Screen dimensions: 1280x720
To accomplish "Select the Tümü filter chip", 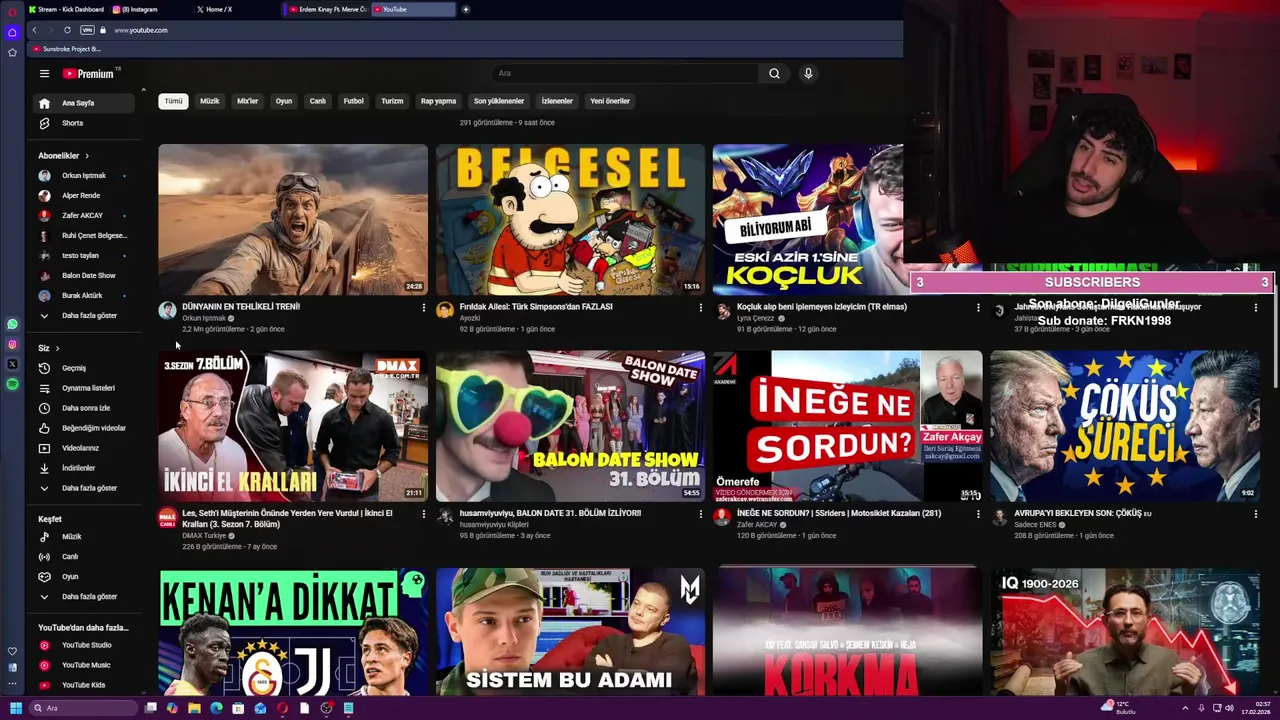I will click(174, 101).
